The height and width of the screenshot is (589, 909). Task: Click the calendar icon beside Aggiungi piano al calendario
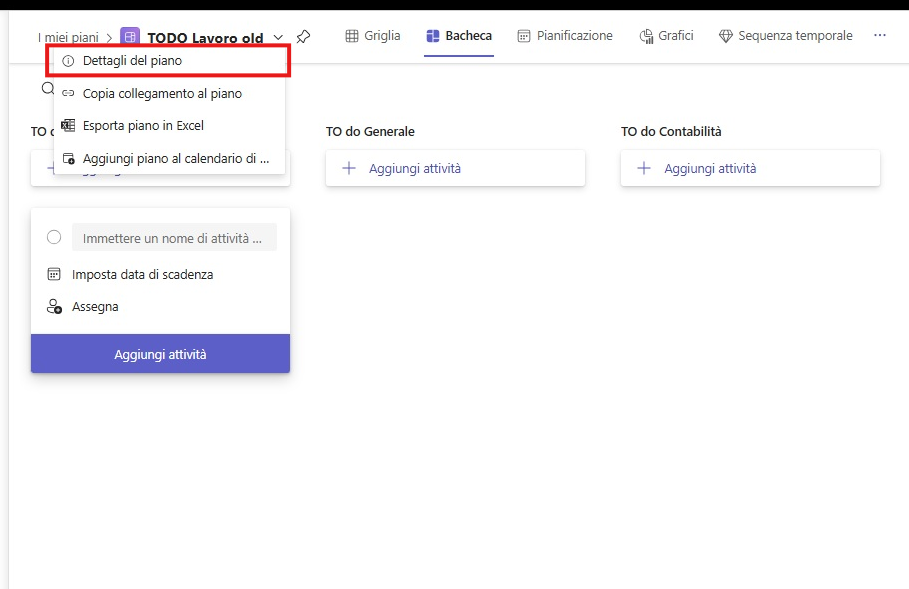pyautogui.click(x=68, y=158)
